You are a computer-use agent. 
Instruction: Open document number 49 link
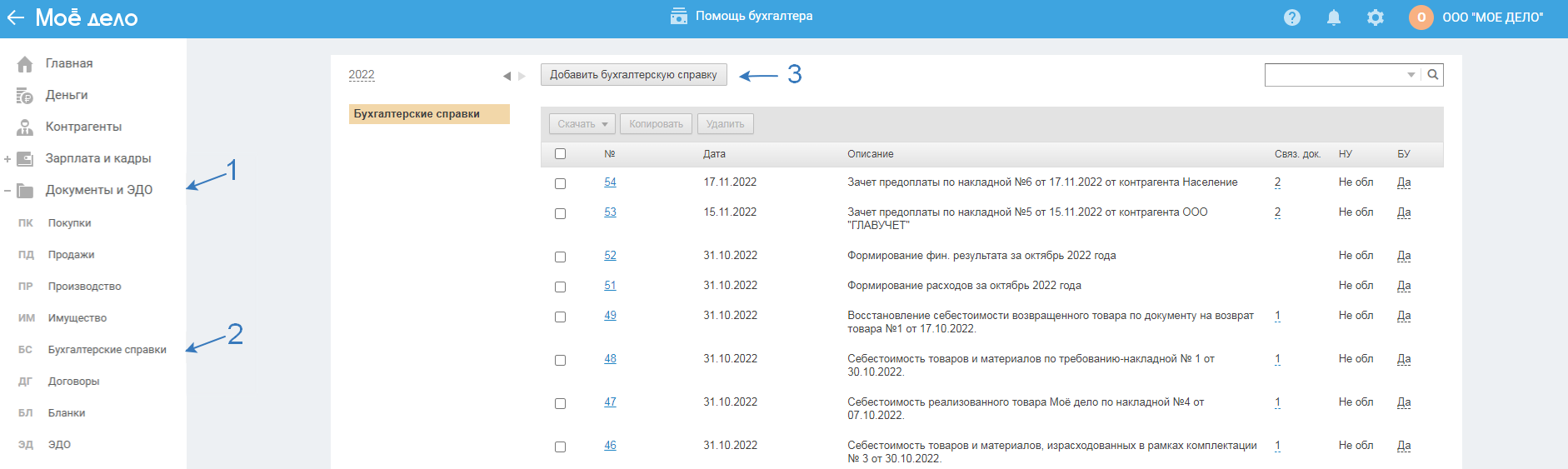[x=610, y=316]
